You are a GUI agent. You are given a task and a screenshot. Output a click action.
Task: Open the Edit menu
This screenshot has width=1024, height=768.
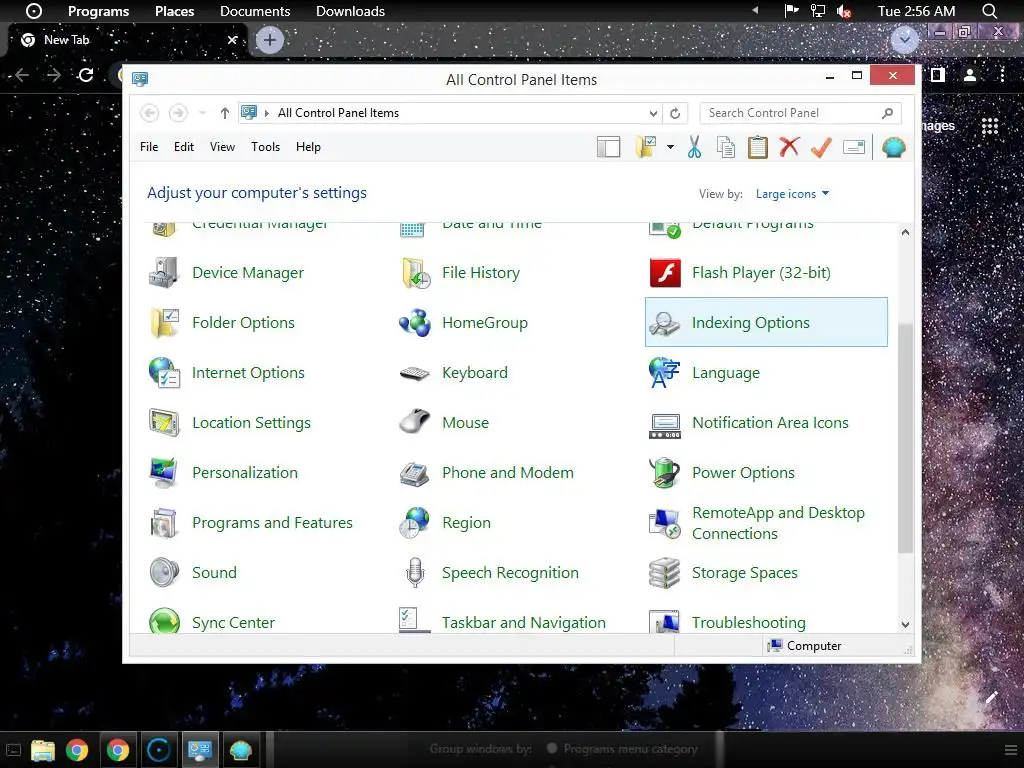pos(184,147)
